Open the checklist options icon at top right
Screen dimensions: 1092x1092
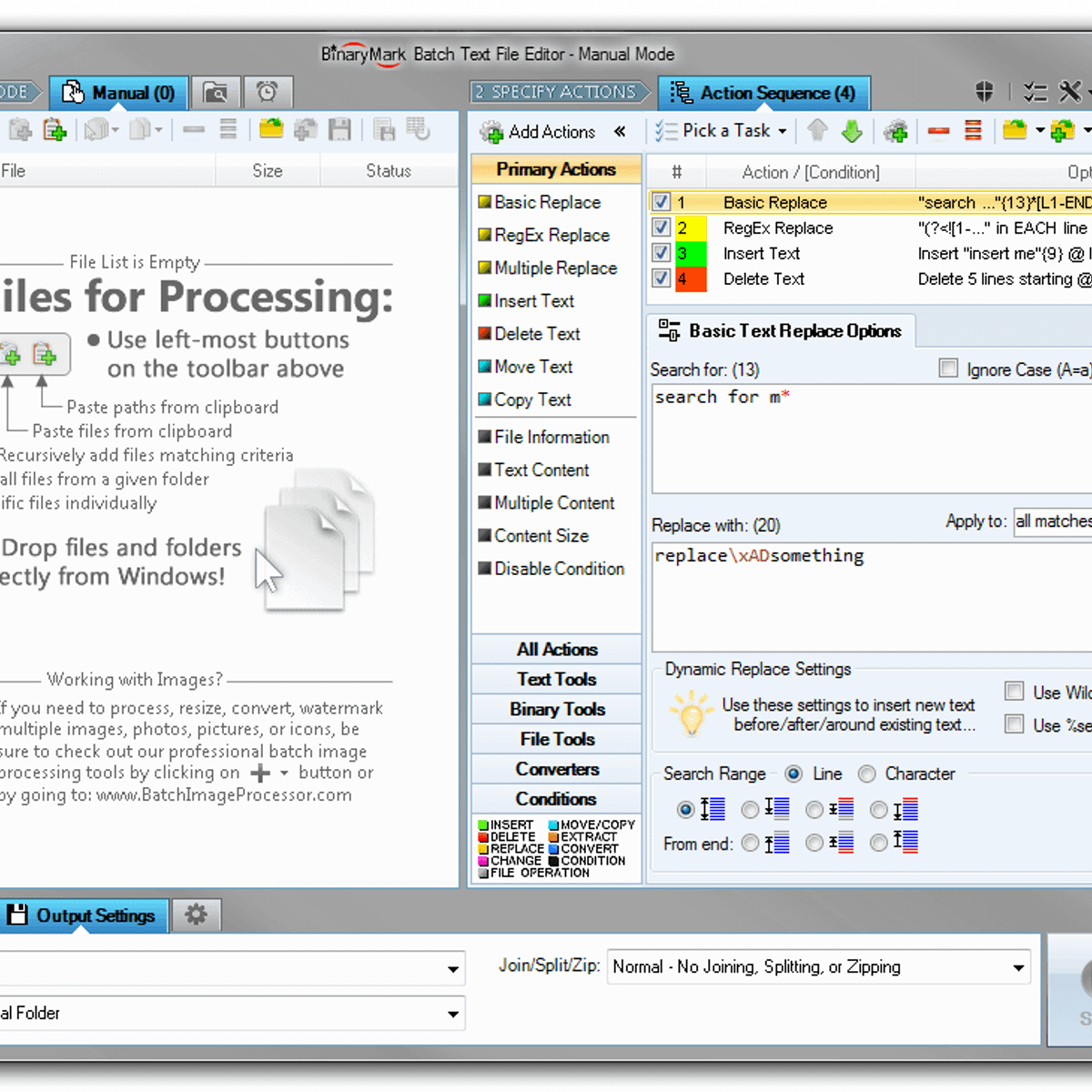(1036, 92)
